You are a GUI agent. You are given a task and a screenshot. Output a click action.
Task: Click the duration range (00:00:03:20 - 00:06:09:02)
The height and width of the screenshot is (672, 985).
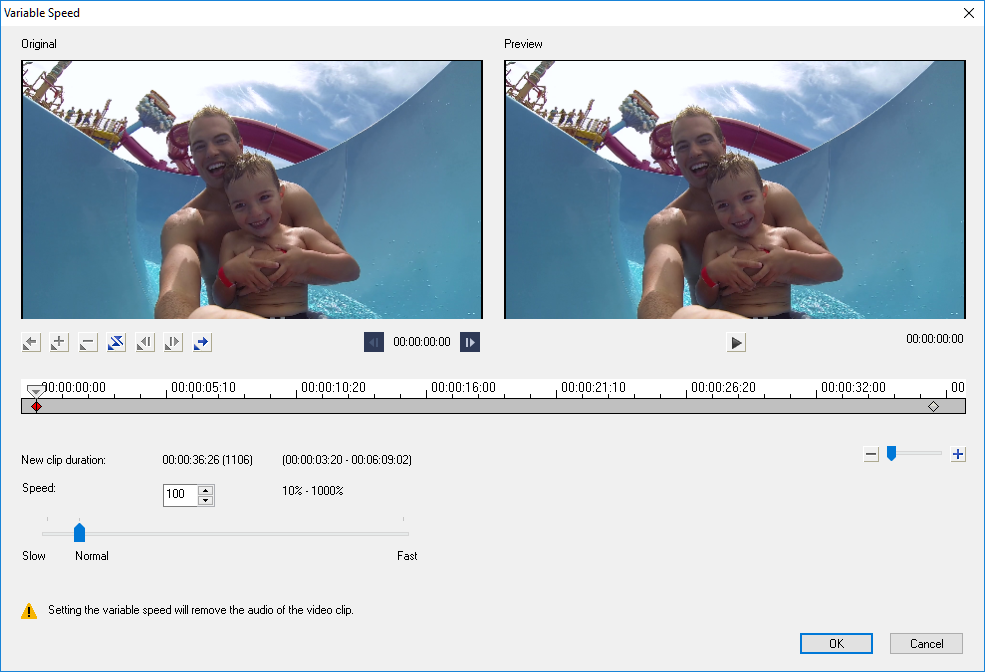(347, 460)
